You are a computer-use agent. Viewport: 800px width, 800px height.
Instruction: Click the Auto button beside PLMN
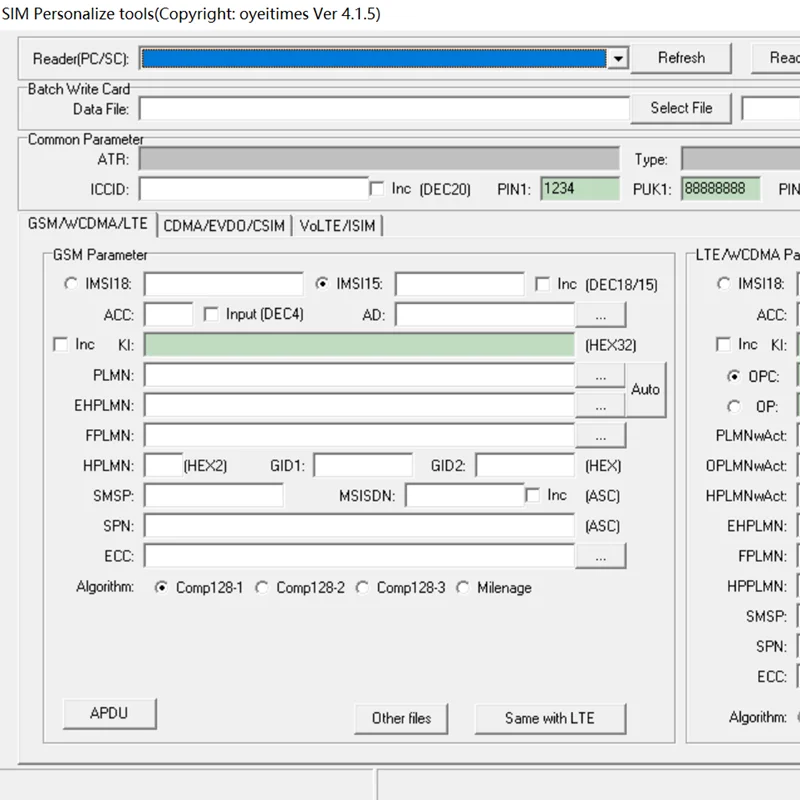(x=646, y=389)
